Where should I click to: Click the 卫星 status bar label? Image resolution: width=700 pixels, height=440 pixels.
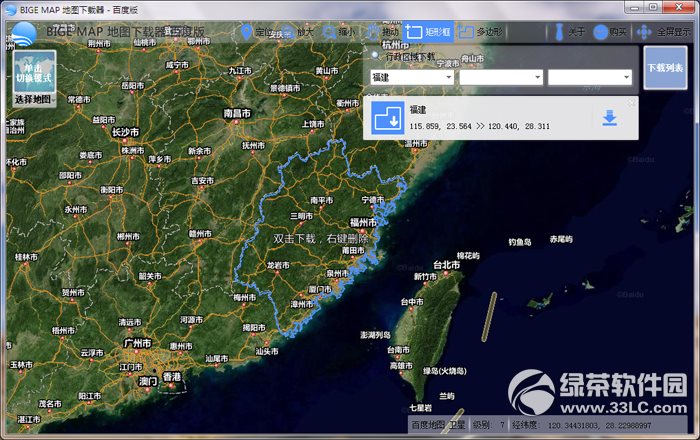457,425
